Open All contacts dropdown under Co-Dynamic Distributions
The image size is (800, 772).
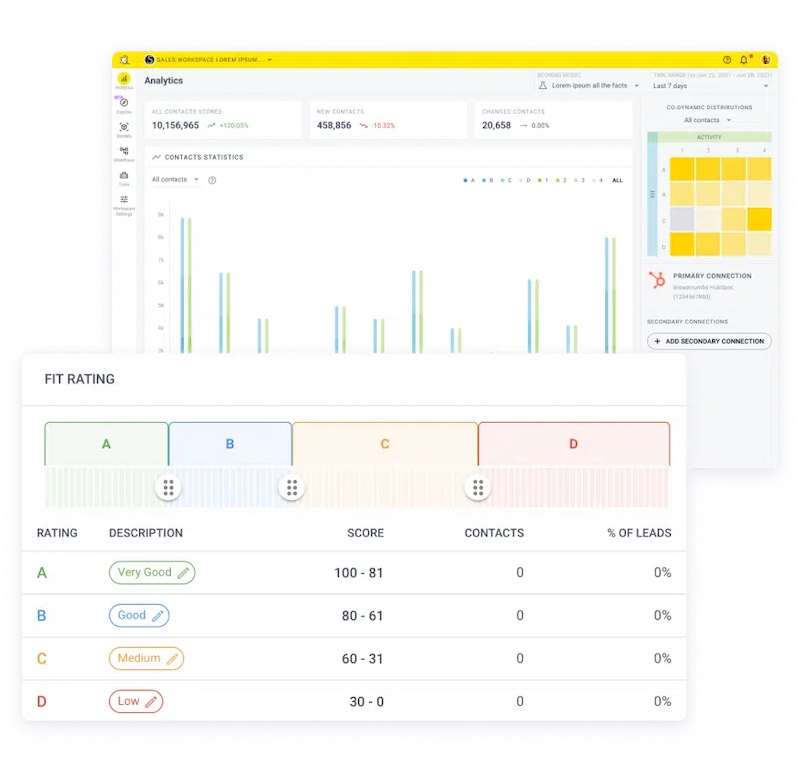pyautogui.click(x=707, y=120)
